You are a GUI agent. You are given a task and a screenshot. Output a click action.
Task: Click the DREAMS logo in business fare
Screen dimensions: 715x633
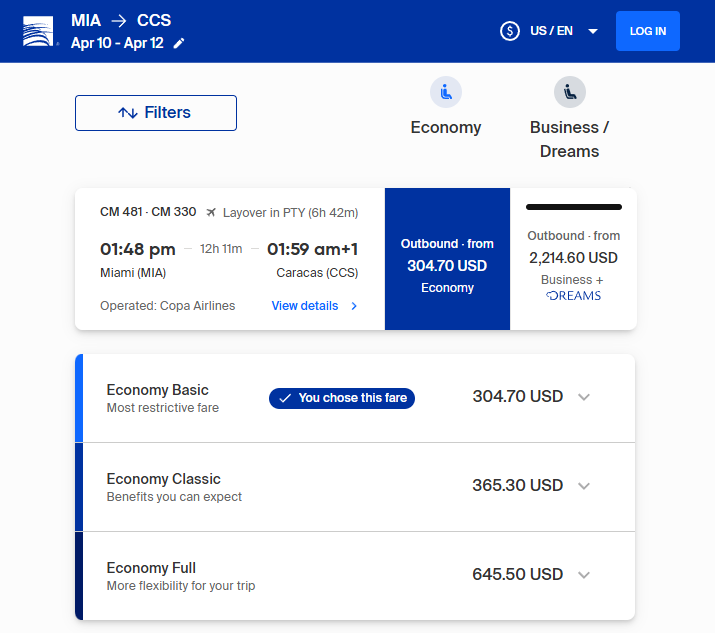point(573,296)
